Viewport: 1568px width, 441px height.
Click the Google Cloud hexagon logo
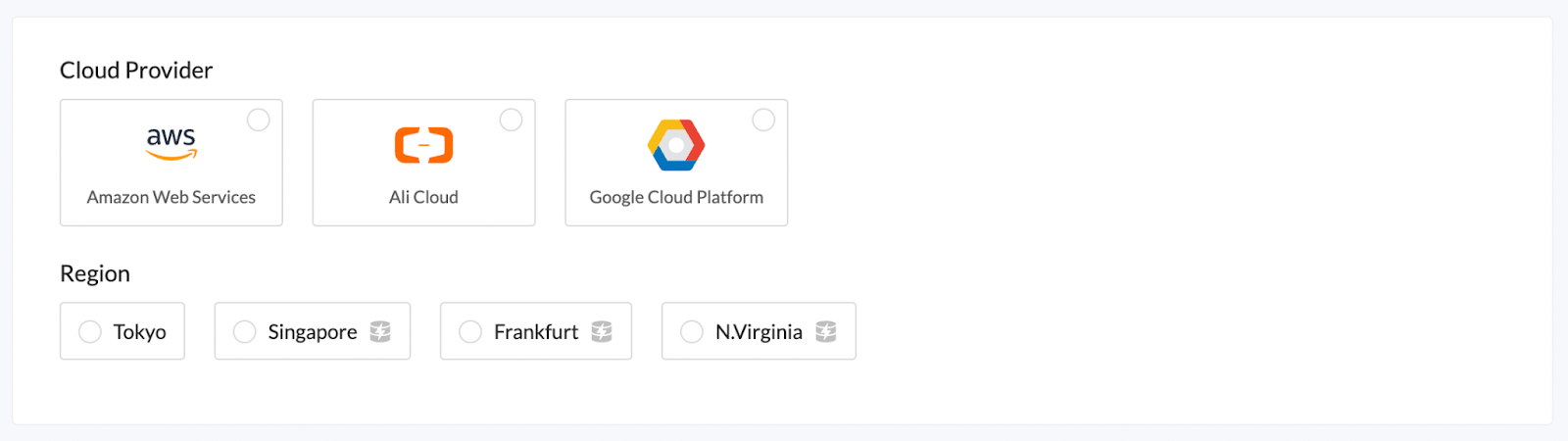pos(676,144)
